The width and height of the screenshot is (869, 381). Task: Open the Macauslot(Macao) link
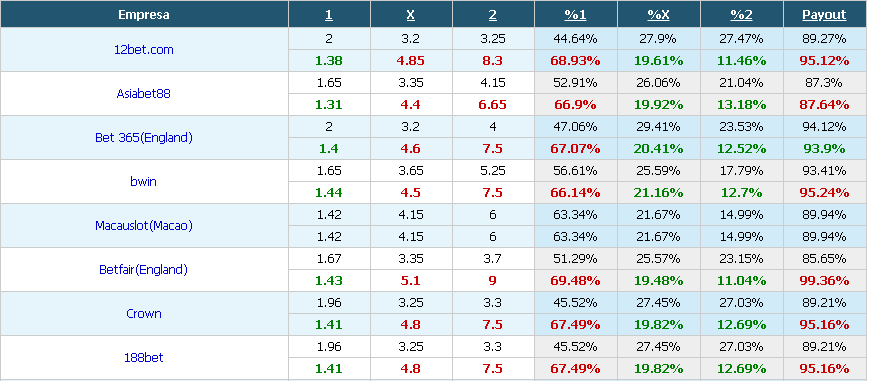pos(144,226)
